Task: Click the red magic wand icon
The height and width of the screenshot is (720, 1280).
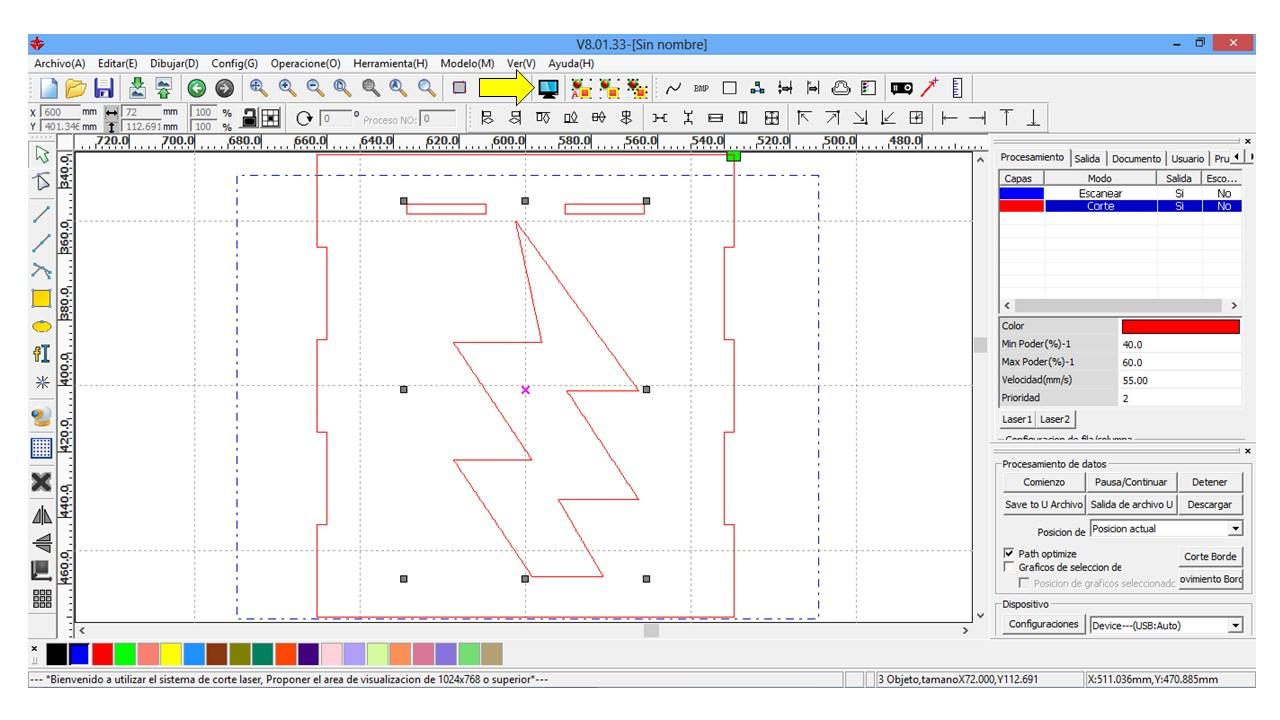Action: point(931,88)
